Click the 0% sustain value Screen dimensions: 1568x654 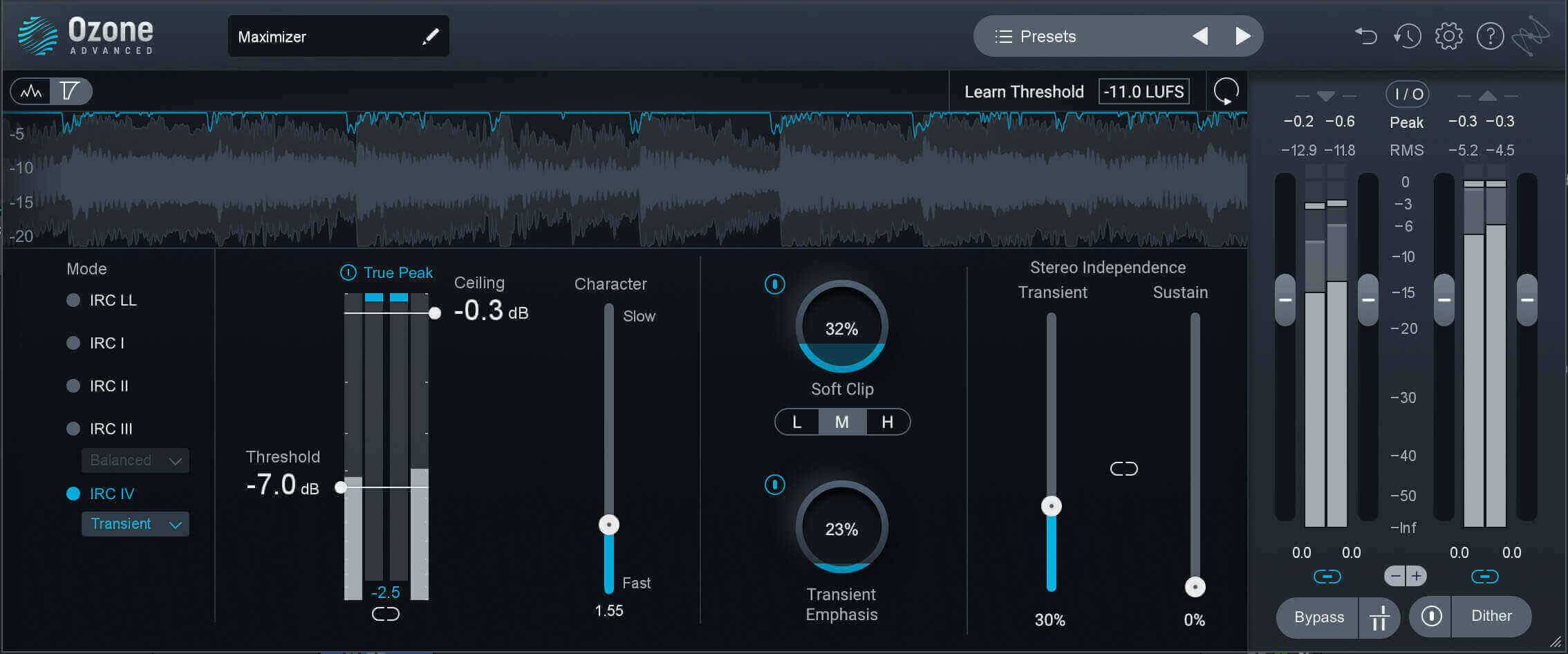coord(1195,621)
